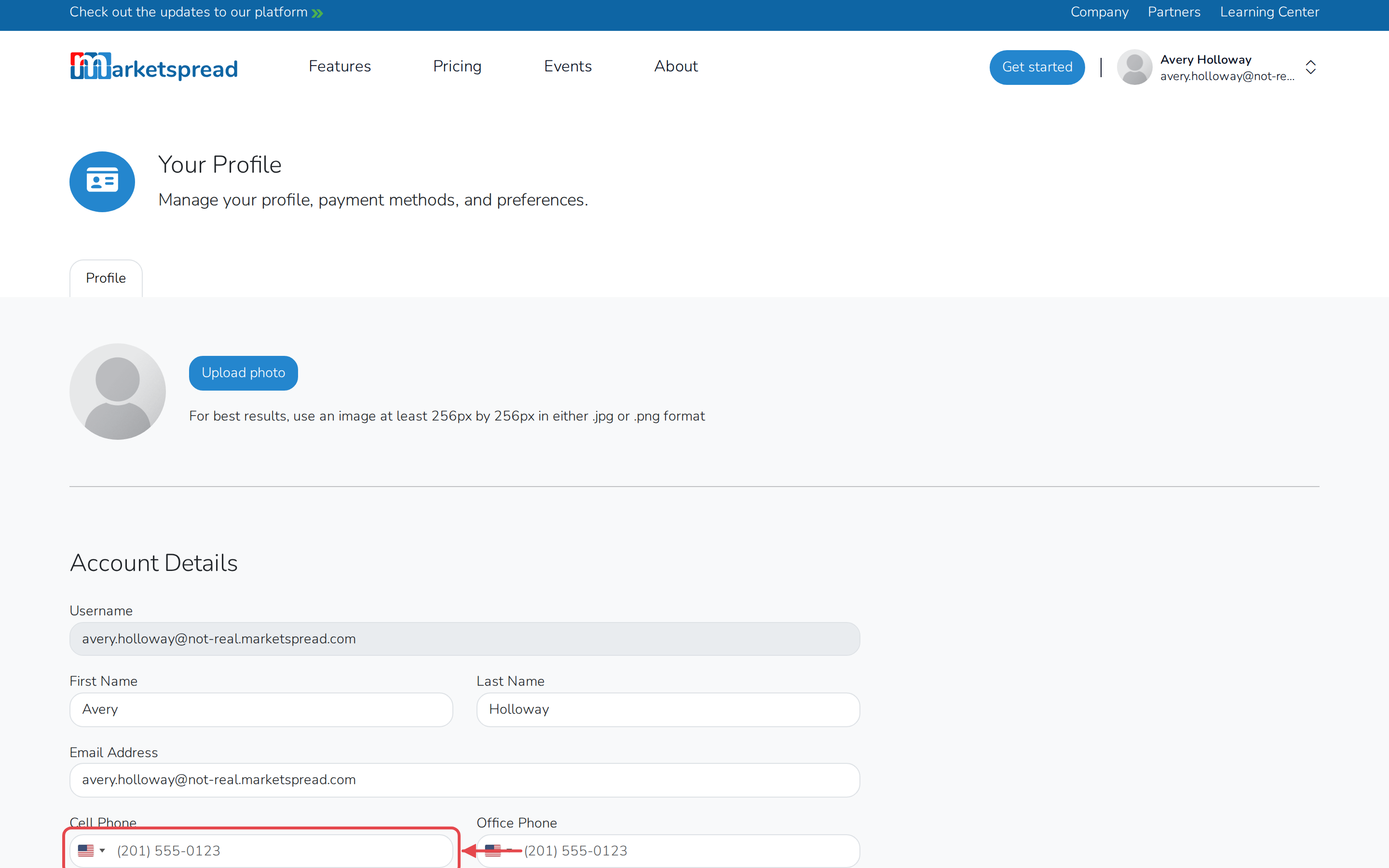Focus the Email Address field

click(464, 780)
